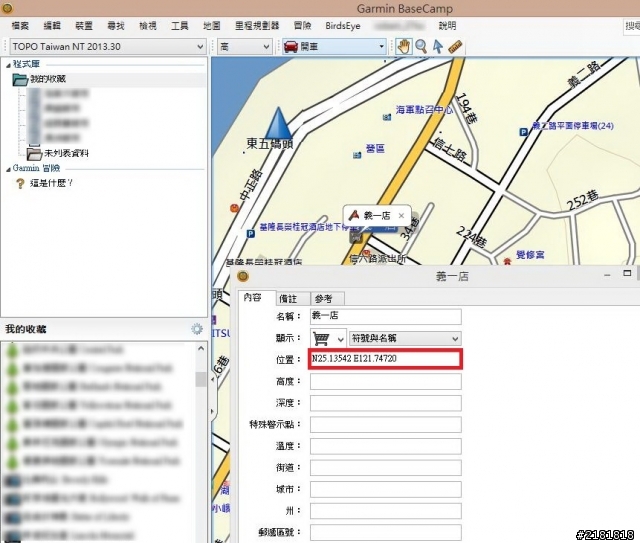Click the waypoint flag icon in 義一店 popup
Screen dimensions: 640x543
[353, 215]
